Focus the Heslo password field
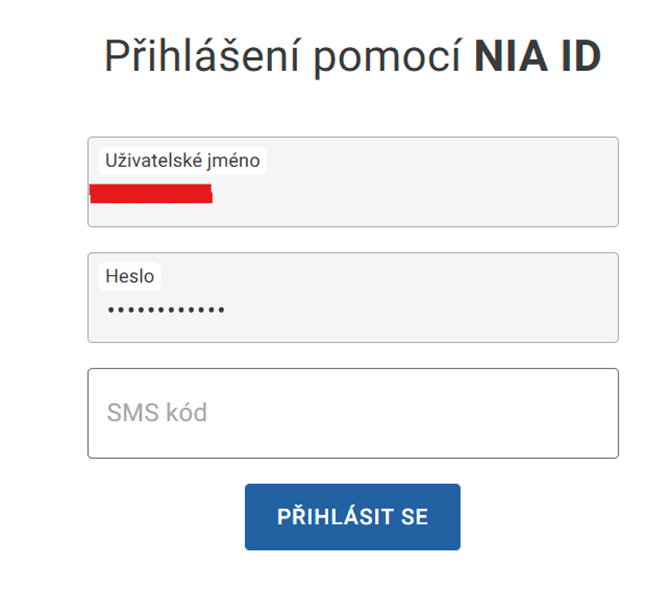 click(x=352, y=298)
